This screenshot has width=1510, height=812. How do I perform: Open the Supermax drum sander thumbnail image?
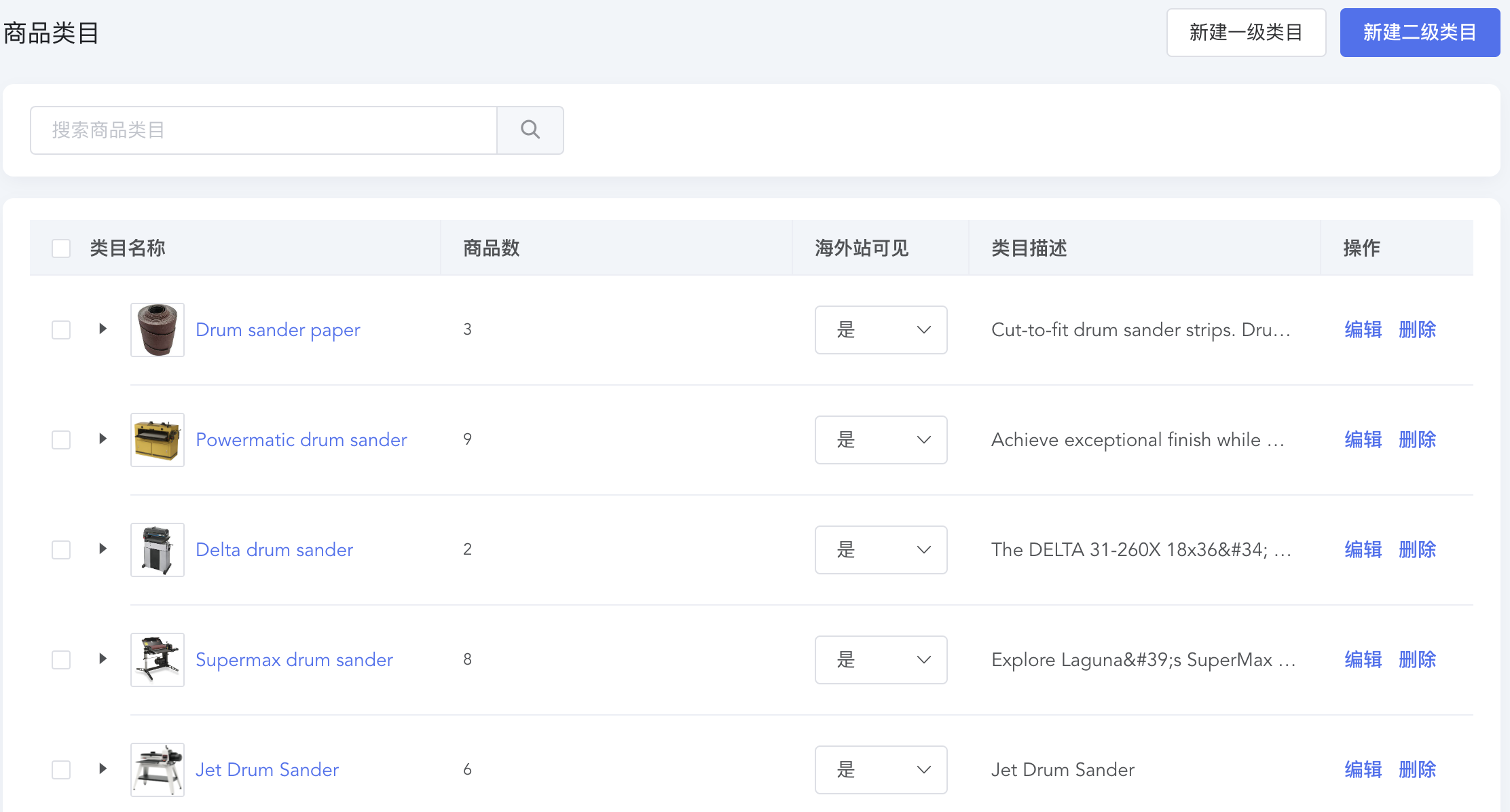click(x=158, y=660)
